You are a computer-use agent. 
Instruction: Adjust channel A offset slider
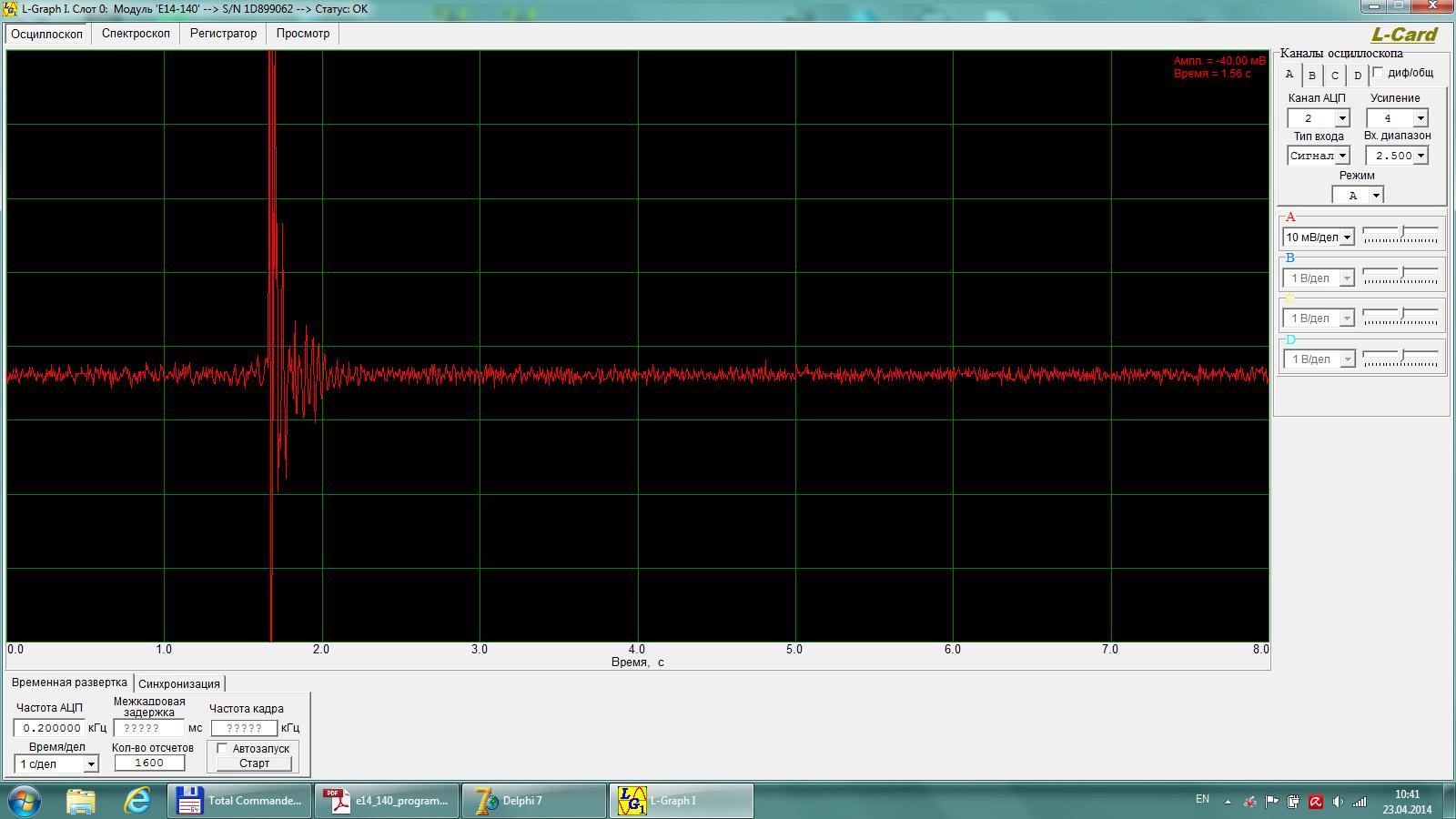(x=1402, y=233)
